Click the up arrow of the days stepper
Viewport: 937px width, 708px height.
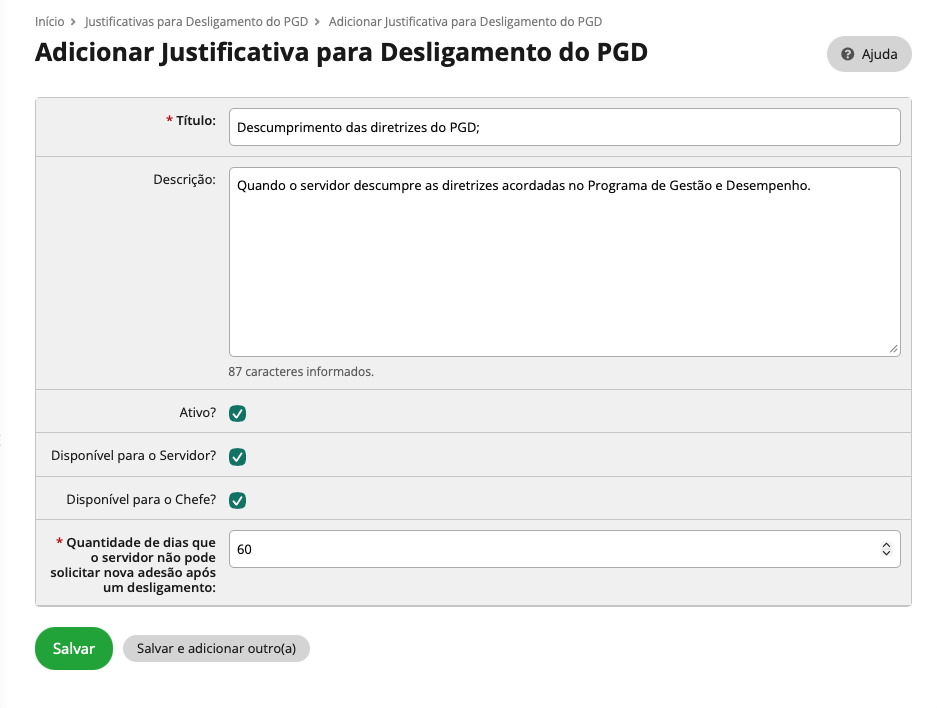(x=886, y=544)
